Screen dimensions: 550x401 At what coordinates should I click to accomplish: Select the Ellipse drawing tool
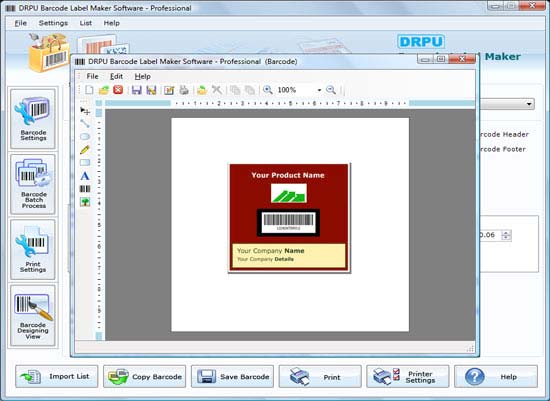point(85,136)
